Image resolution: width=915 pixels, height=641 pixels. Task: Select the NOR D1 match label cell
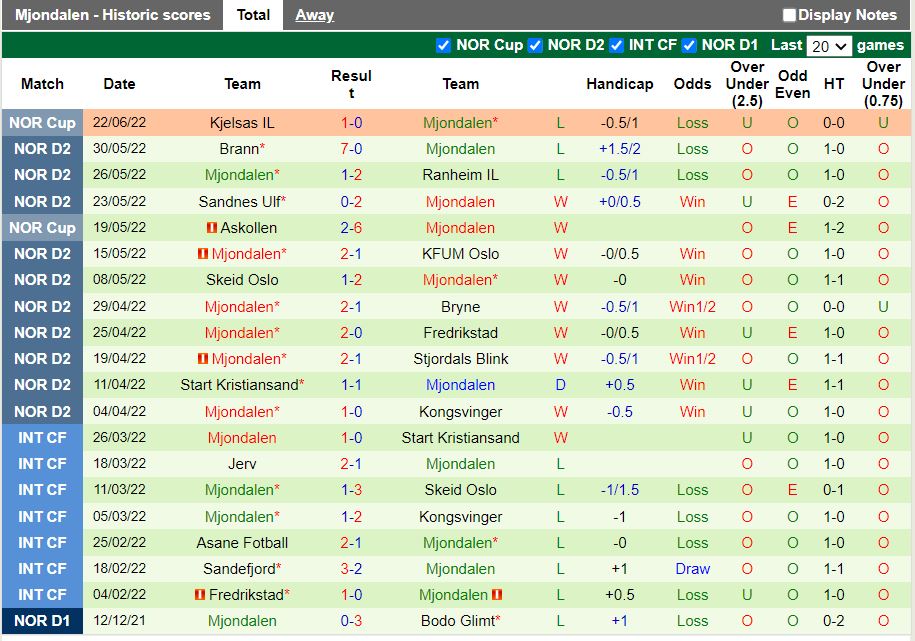point(43,621)
